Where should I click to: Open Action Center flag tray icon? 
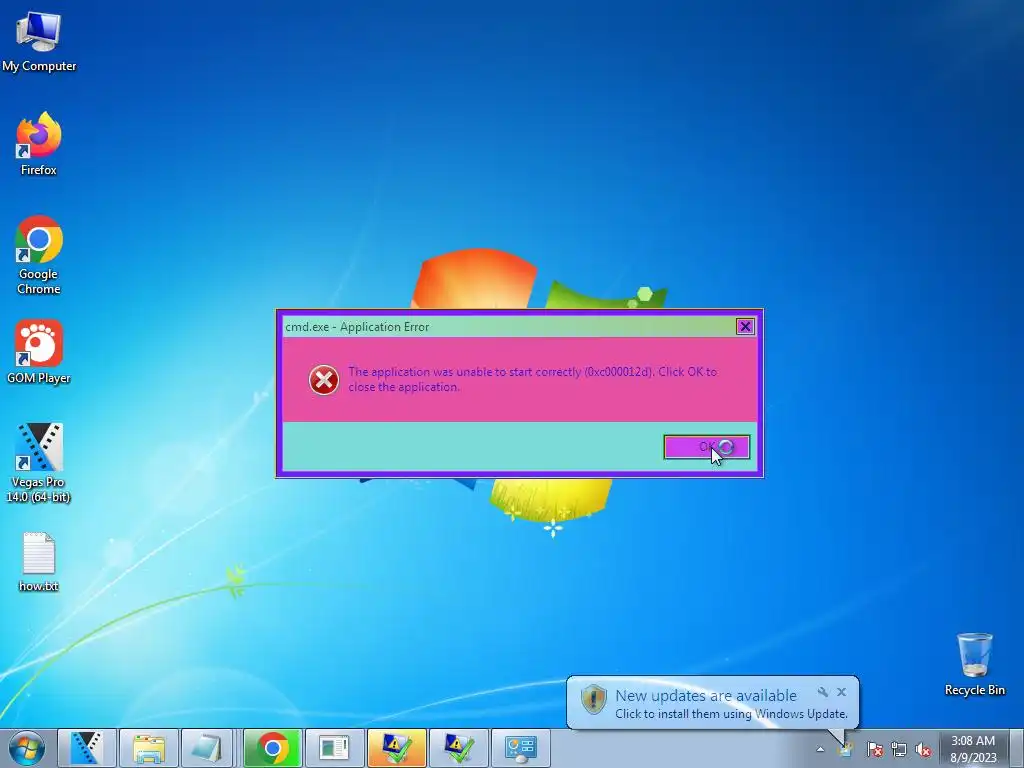(x=875, y=749)
